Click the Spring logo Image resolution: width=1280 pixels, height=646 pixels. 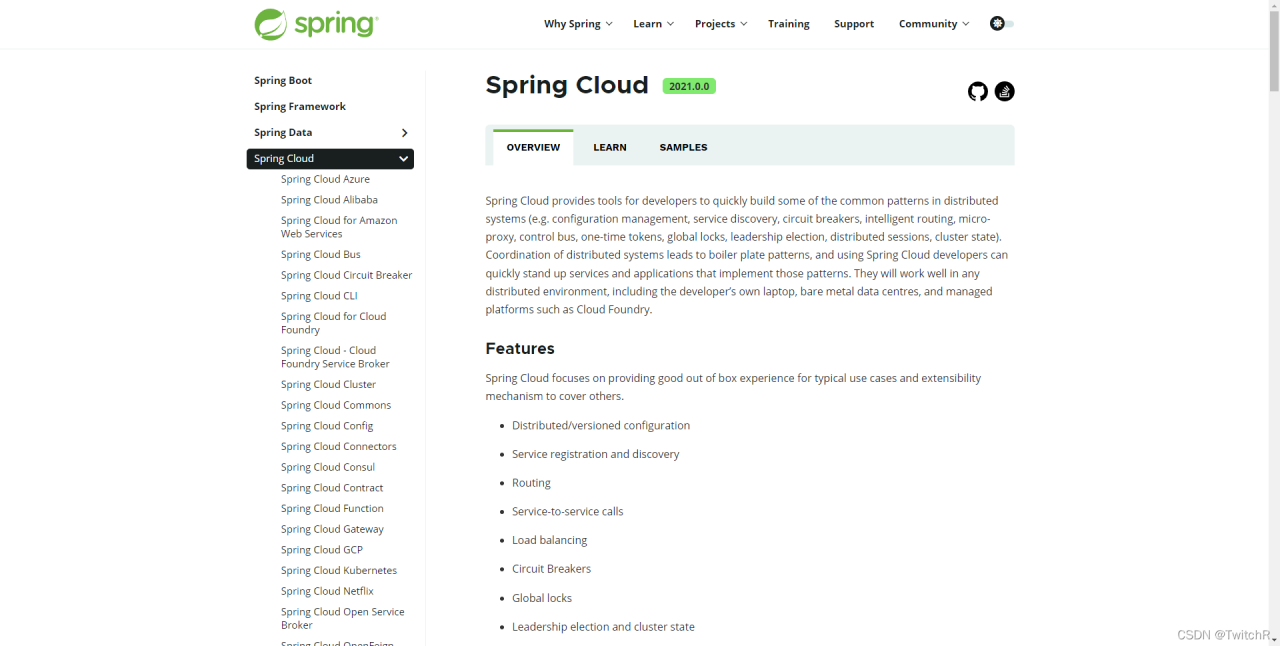point(316,24)
